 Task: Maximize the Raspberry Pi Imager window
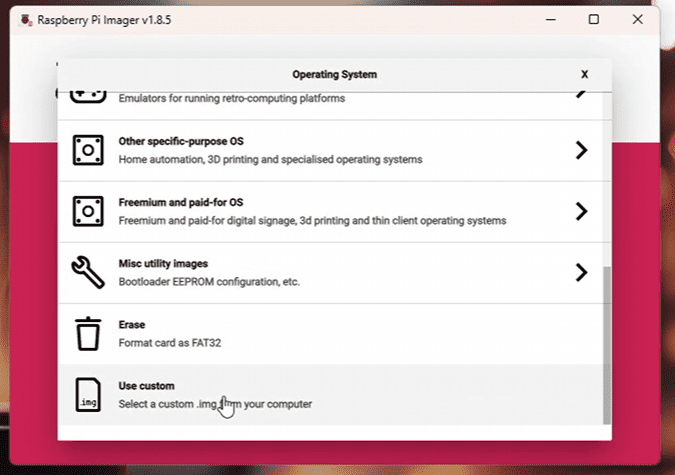(593, 20)
